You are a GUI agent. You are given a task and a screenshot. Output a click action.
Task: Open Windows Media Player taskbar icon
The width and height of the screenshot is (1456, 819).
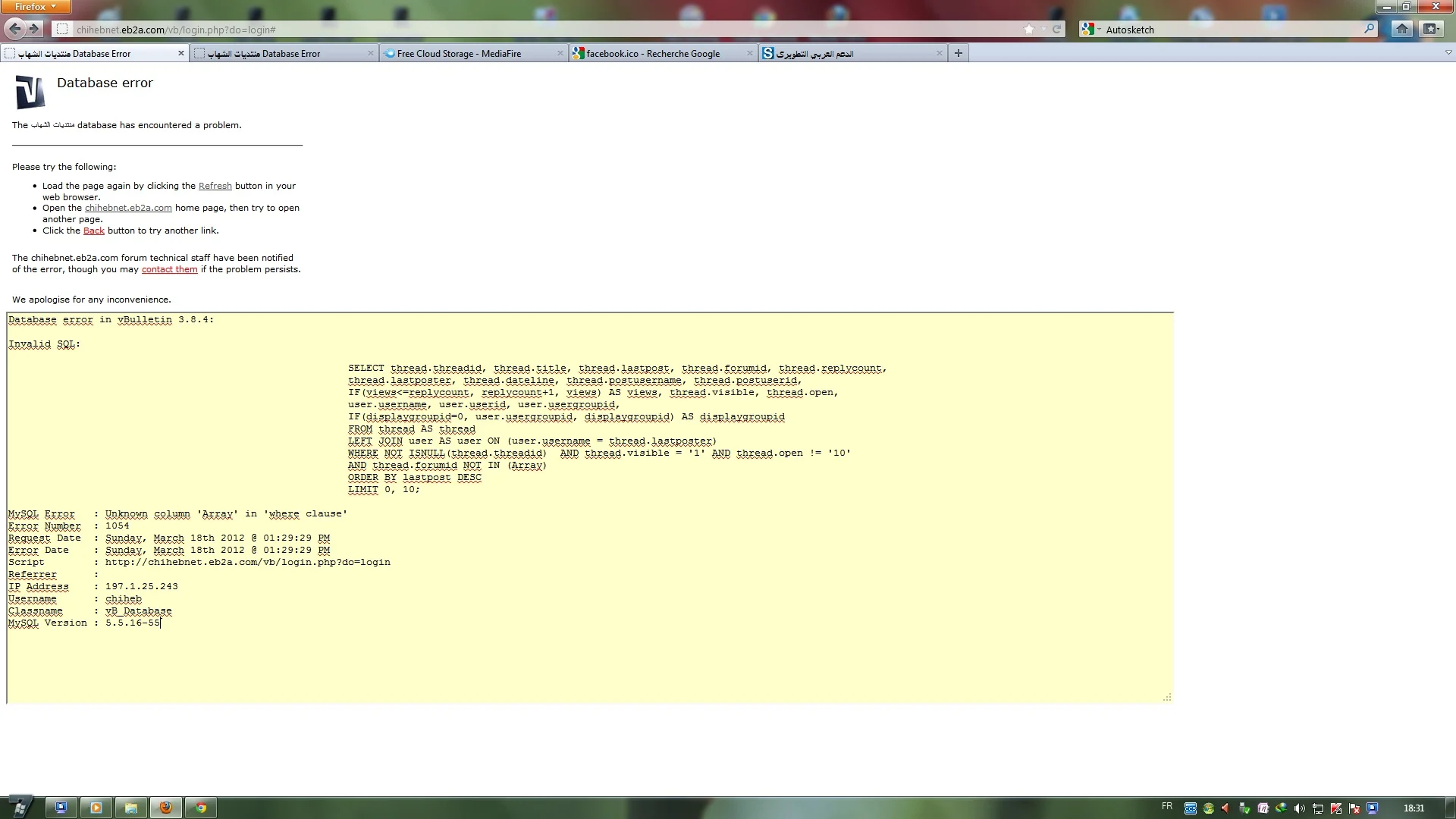[x=96, y=808]
